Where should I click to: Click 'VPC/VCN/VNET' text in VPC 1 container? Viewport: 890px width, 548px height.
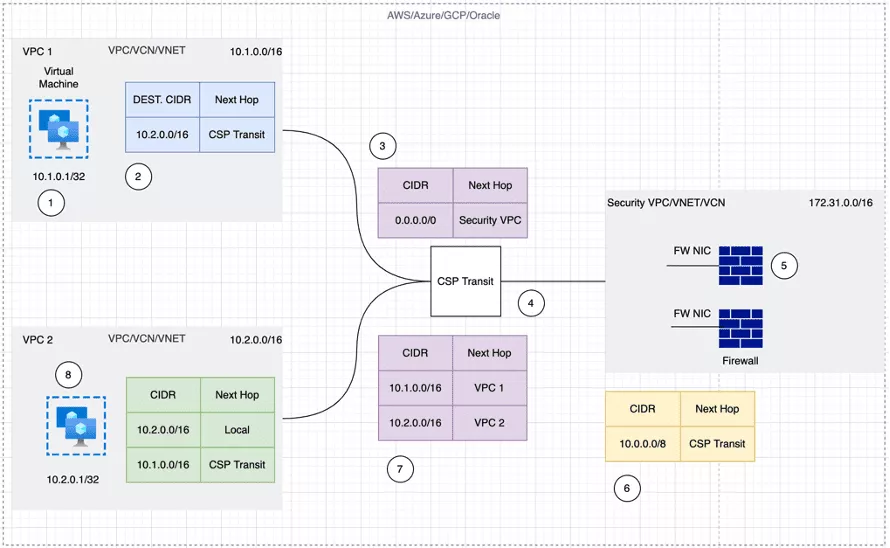coord(147,51)
